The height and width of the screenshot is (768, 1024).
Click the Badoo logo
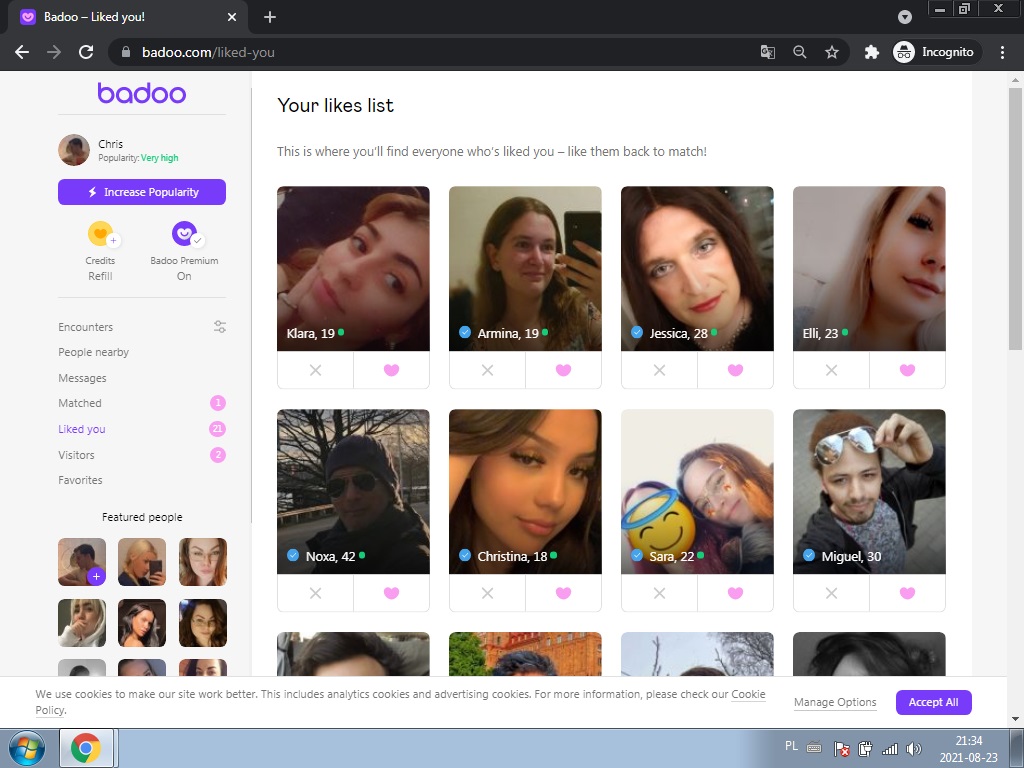coord(142,94)
